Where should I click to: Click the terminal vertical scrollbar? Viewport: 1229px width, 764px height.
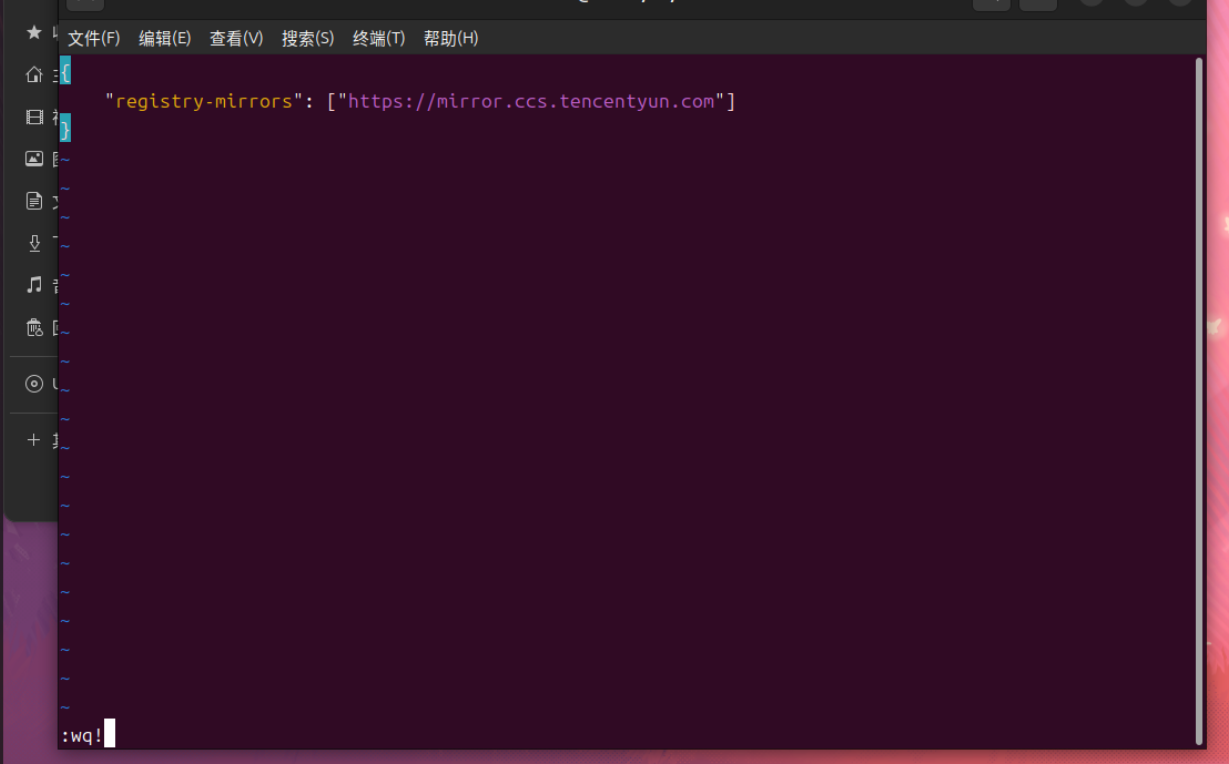coord(1199,400)
